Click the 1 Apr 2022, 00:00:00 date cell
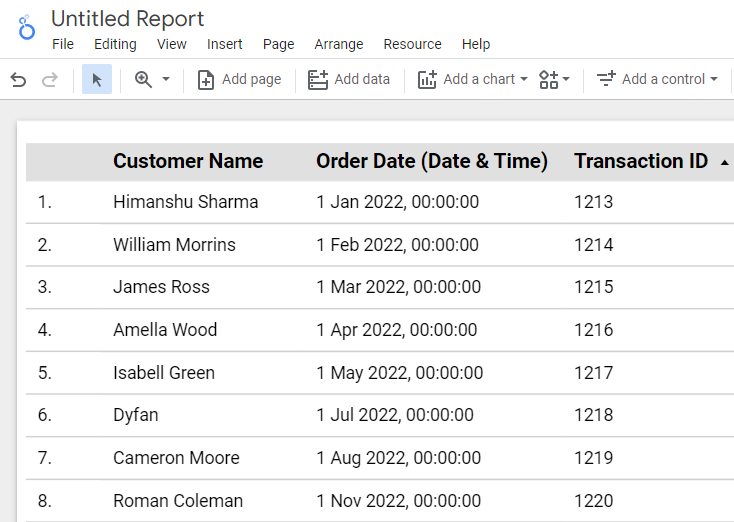This screenshot has width=734, height=522. tap(396, 330)
